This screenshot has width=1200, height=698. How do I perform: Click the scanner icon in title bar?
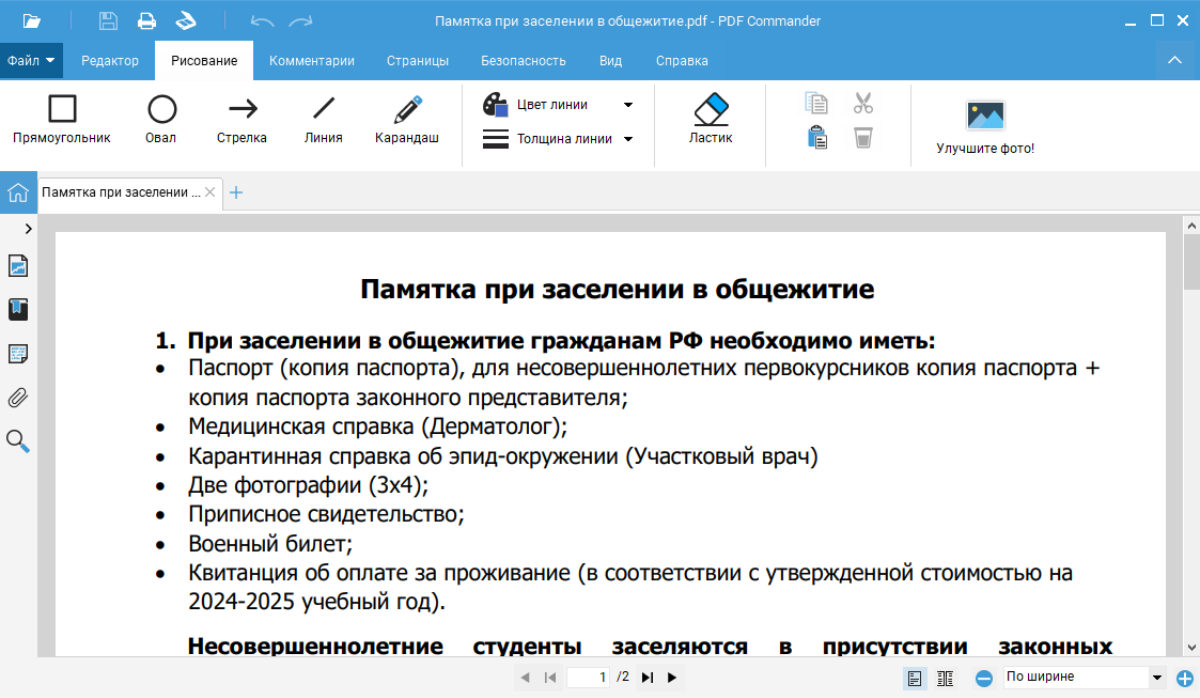pos(185,20)
